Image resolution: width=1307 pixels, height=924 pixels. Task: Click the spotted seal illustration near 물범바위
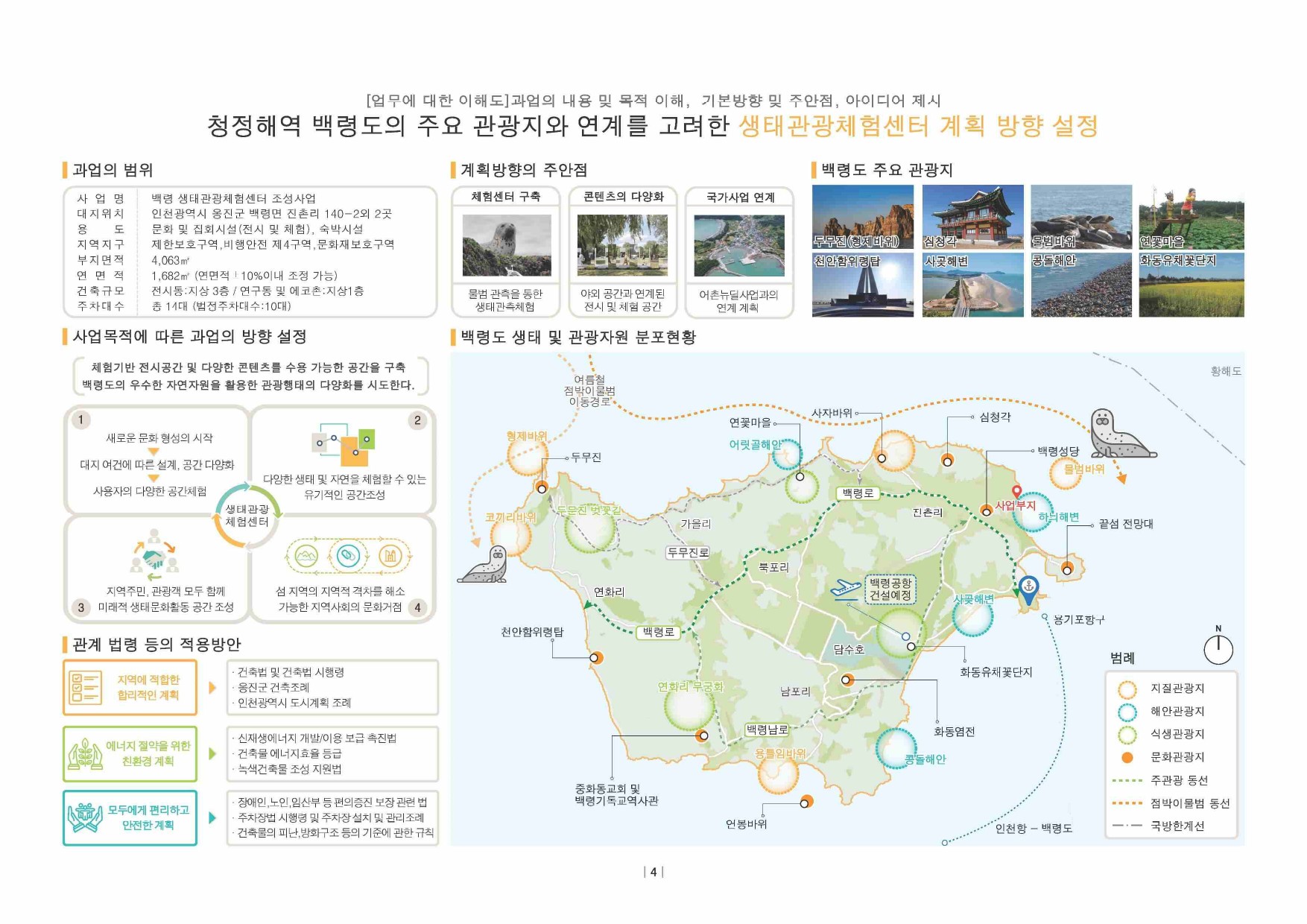pos(1122,434)
